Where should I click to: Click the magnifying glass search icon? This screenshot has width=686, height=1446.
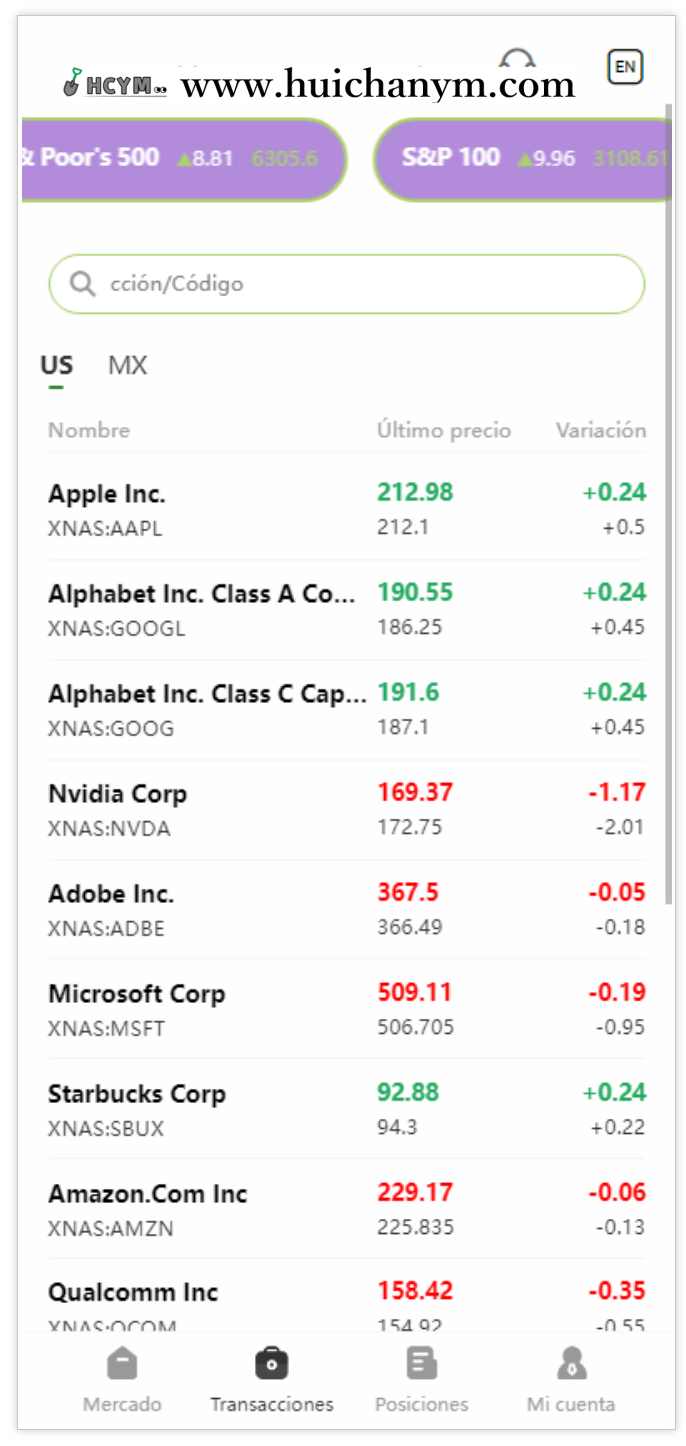[x=82, y=284]
